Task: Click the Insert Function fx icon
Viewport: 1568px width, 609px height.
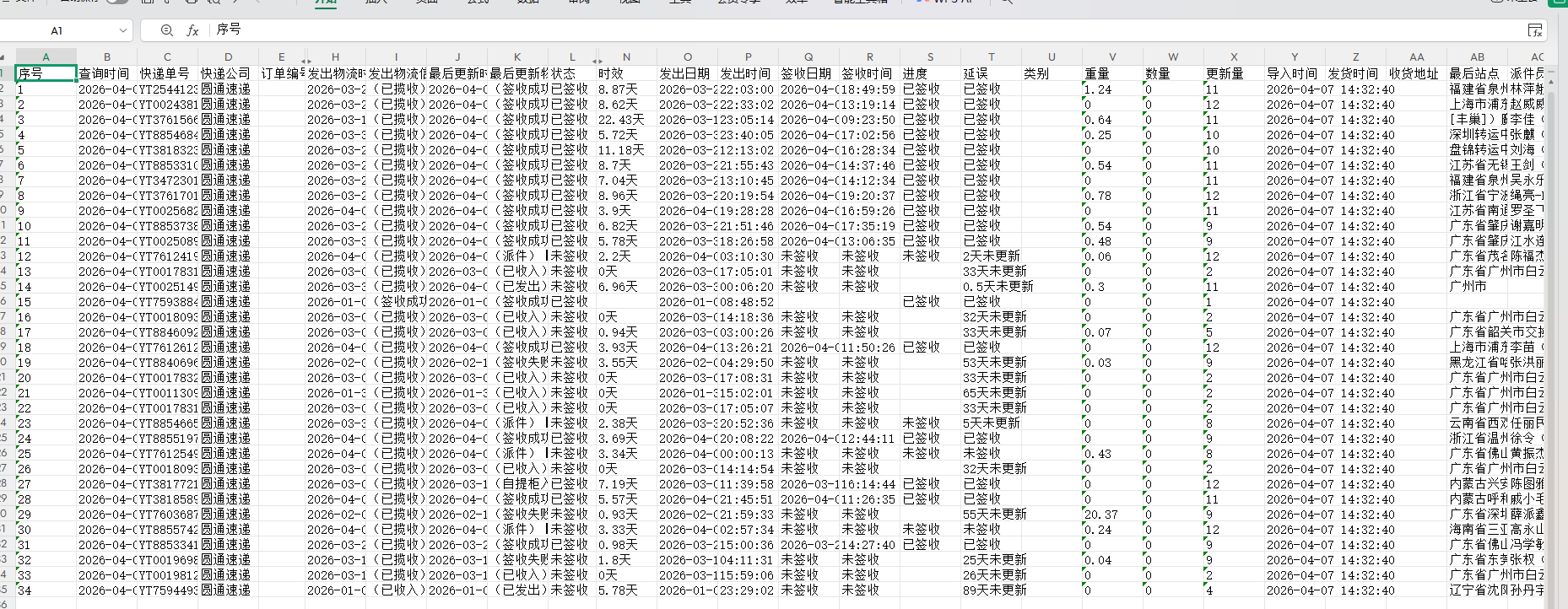Action: pos(192,30)
